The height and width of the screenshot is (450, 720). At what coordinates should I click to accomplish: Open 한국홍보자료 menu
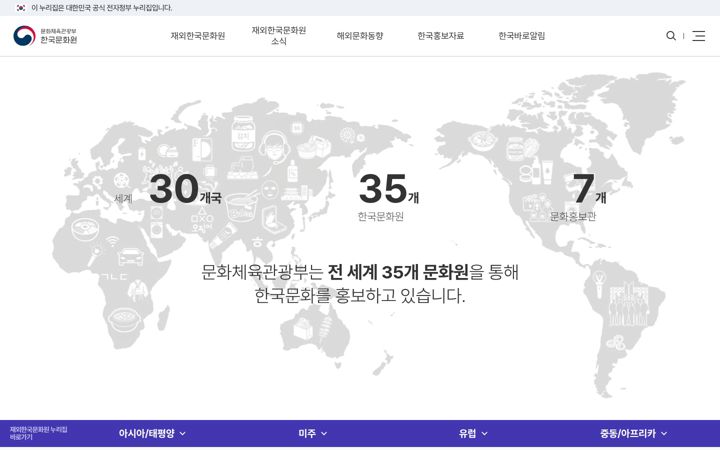coord(440,36)
